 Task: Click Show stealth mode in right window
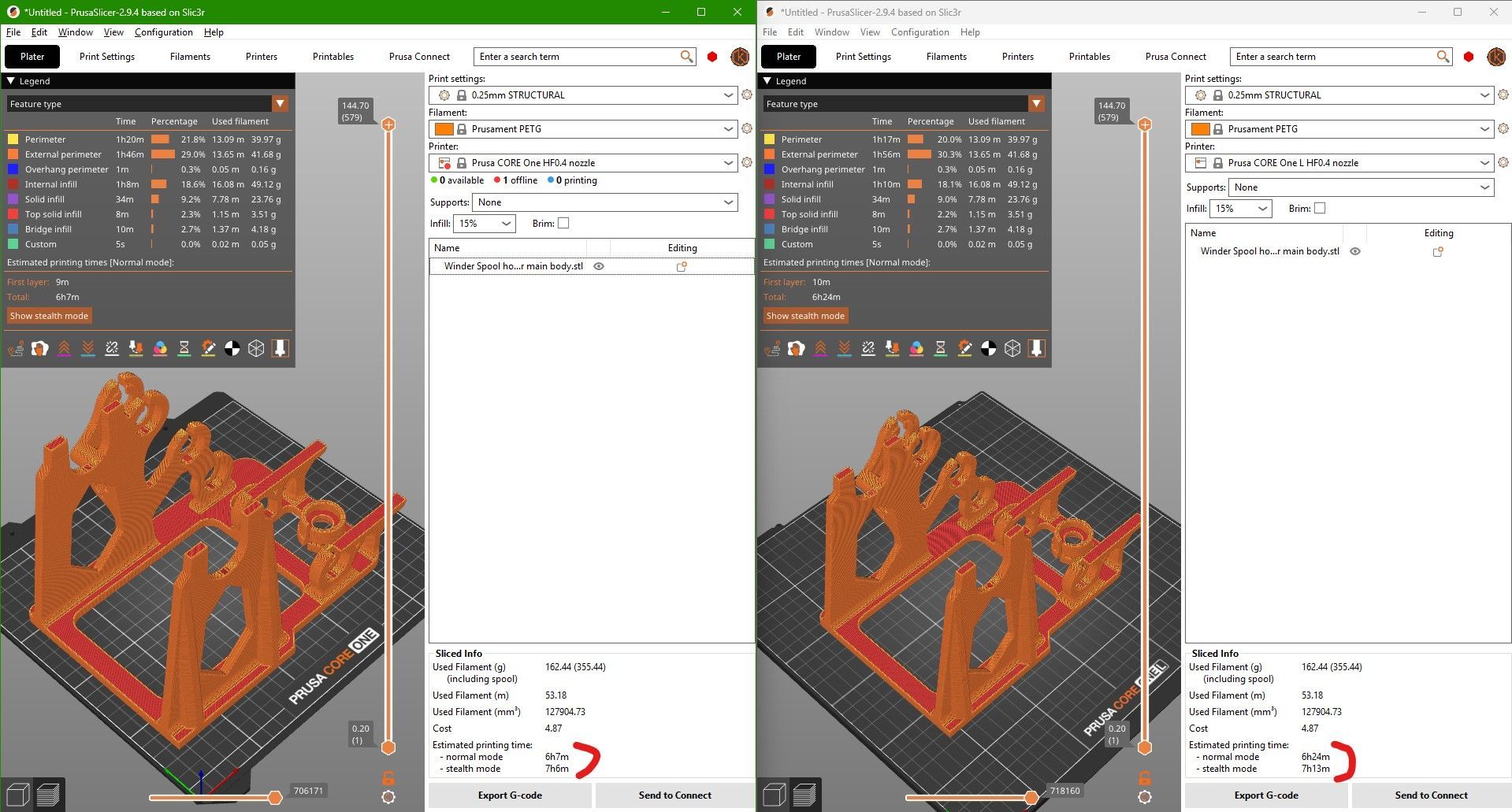tap(805, 316)
